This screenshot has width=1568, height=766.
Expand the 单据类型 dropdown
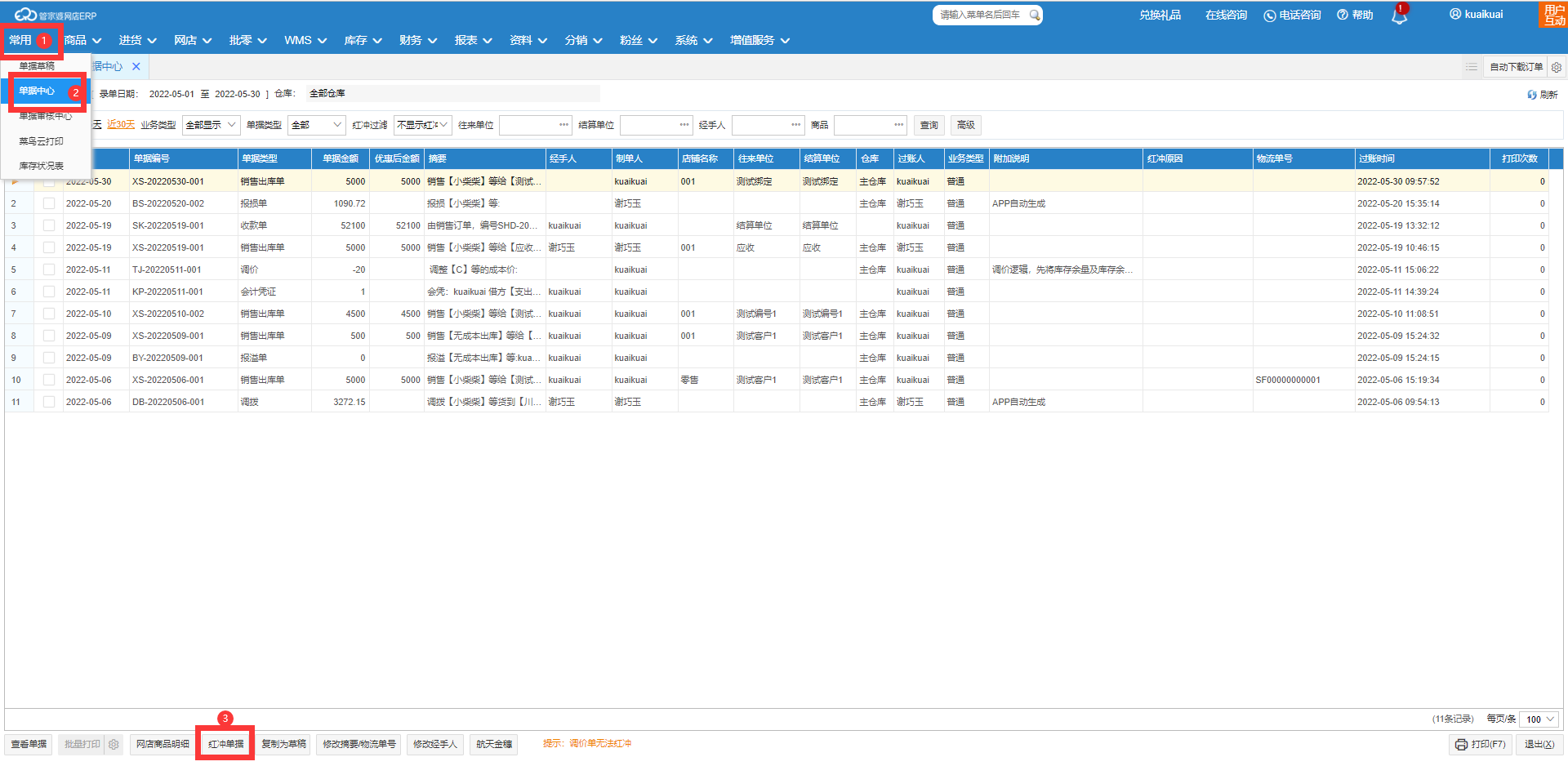click(x=317, y=125)
